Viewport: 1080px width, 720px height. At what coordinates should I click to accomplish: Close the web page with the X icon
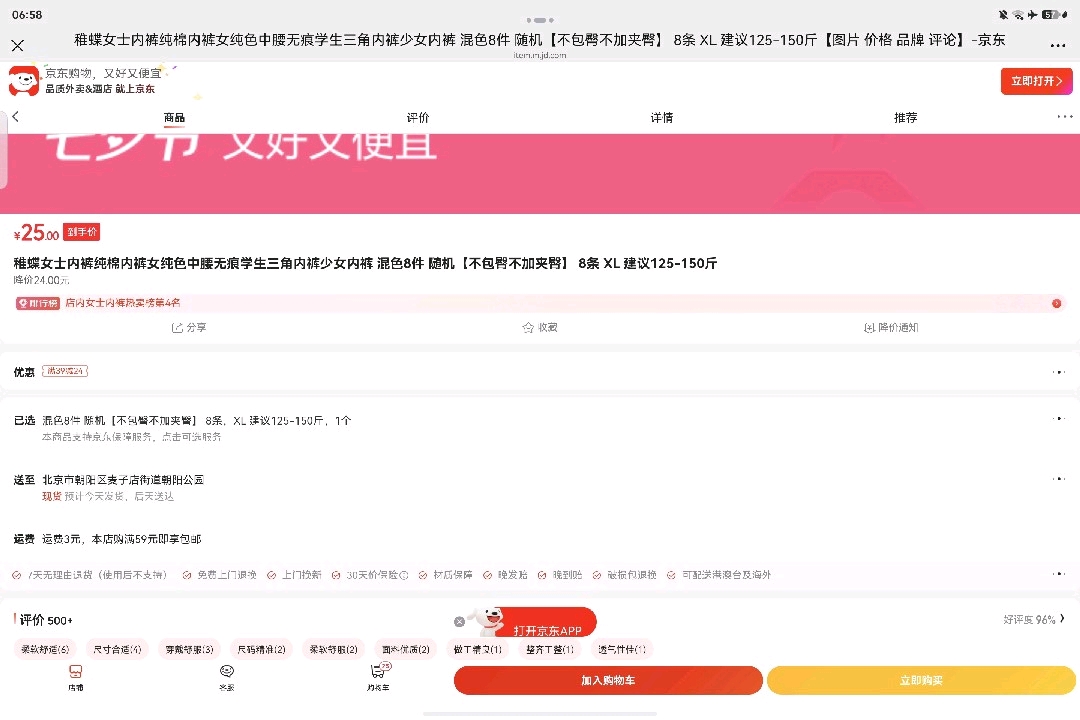click(x=18, y=45)
